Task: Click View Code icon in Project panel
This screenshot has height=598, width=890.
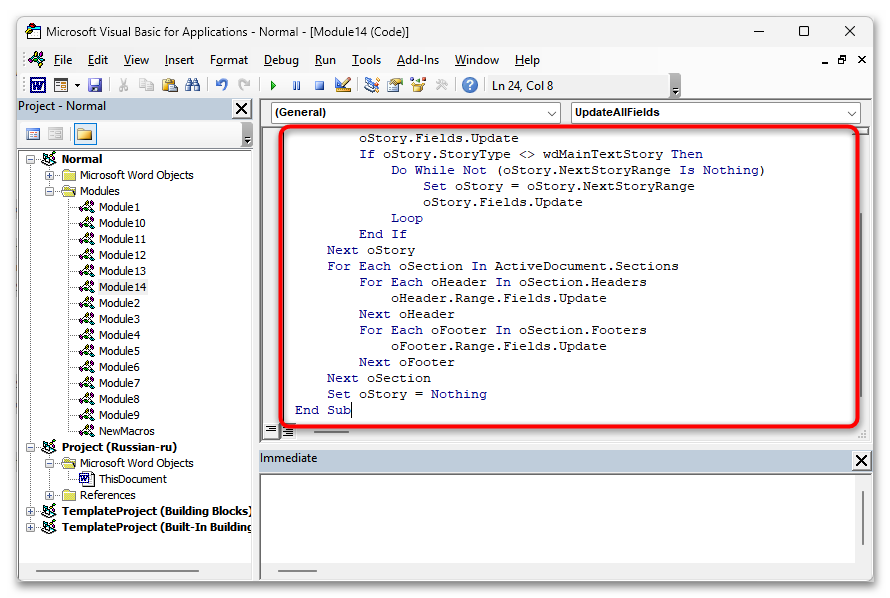Action: pos(33,134)
